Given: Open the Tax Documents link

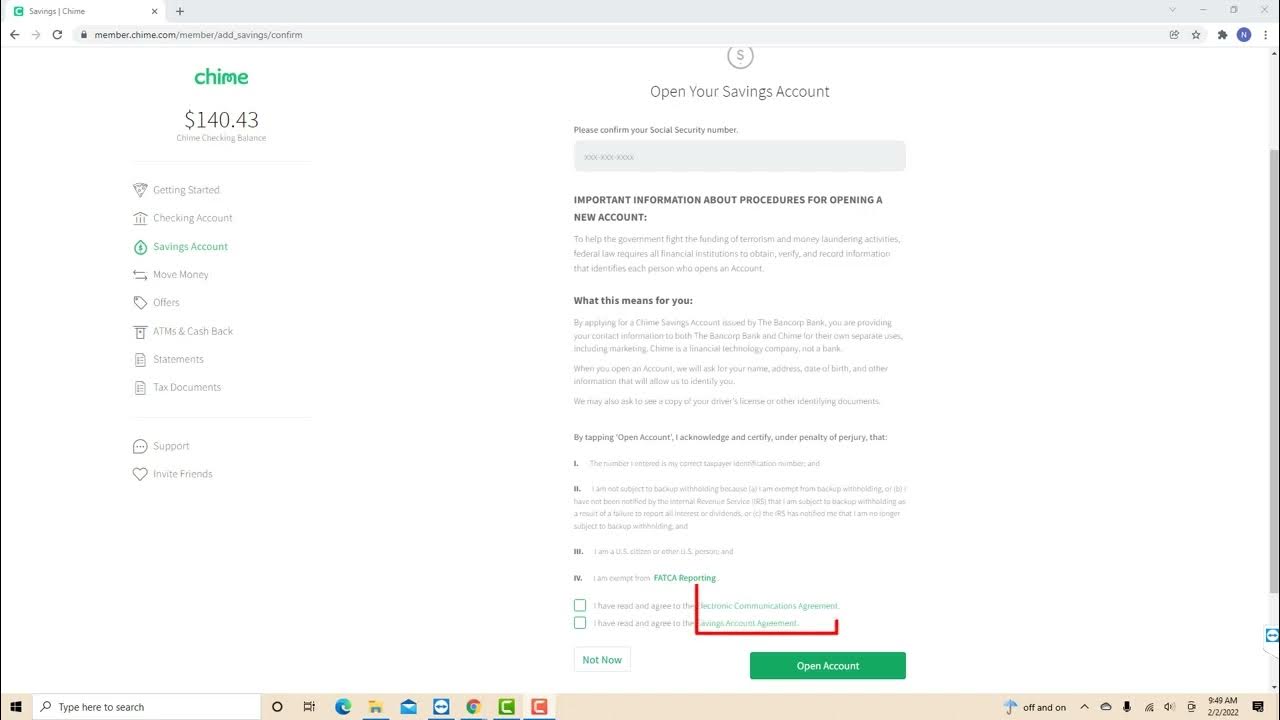Looking at the screenshot, I should coord(187,387).
